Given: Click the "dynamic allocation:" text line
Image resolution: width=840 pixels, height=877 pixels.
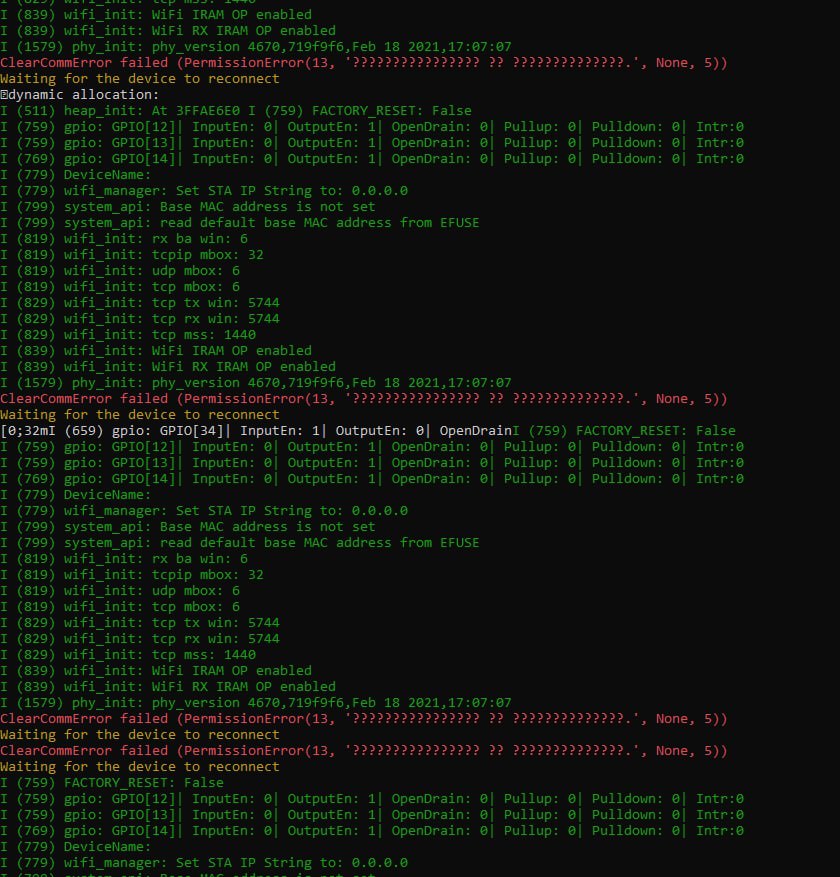Looking at the screenshot, I should (80, 95).
